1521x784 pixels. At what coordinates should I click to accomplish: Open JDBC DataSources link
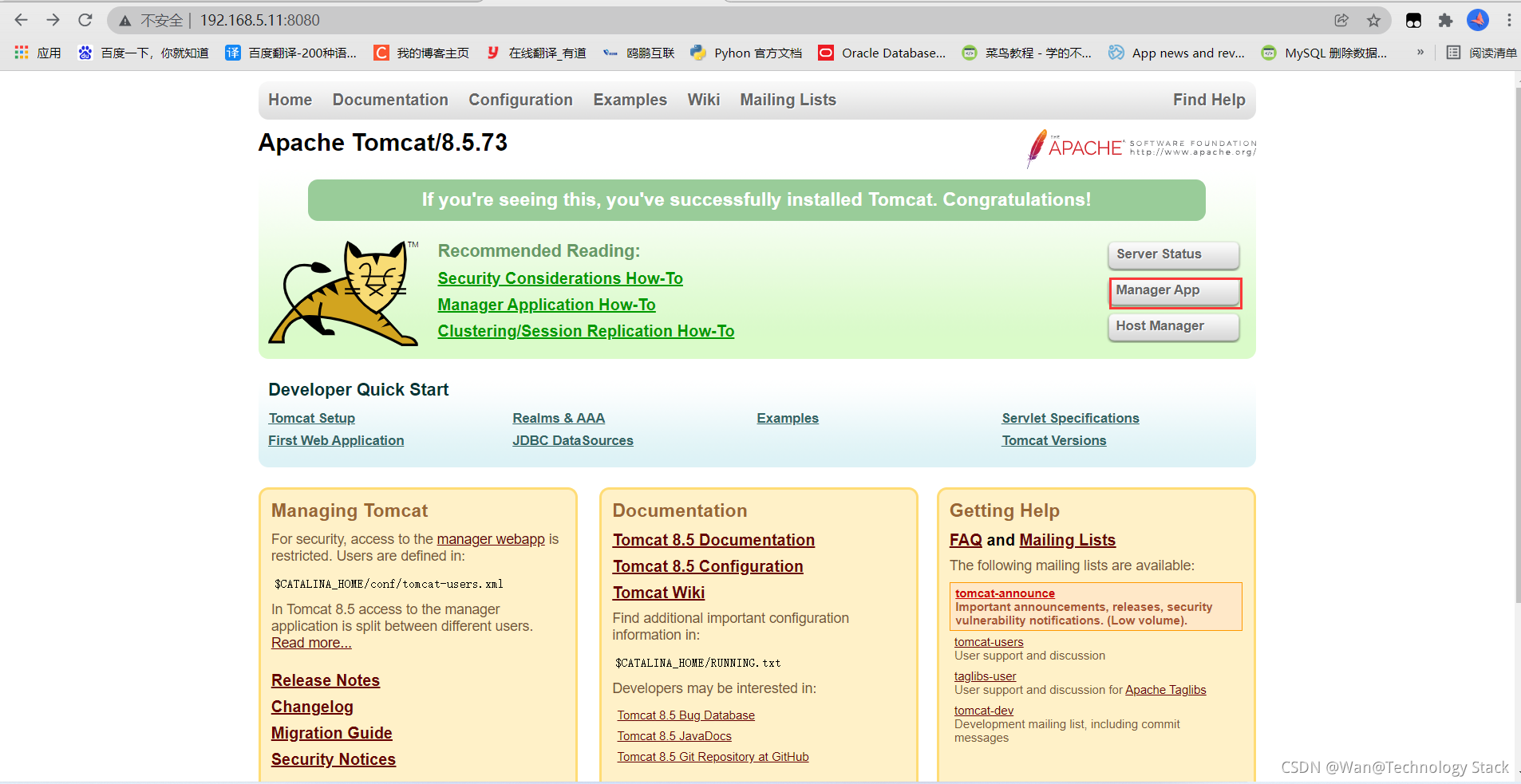[x=573, y=440]
